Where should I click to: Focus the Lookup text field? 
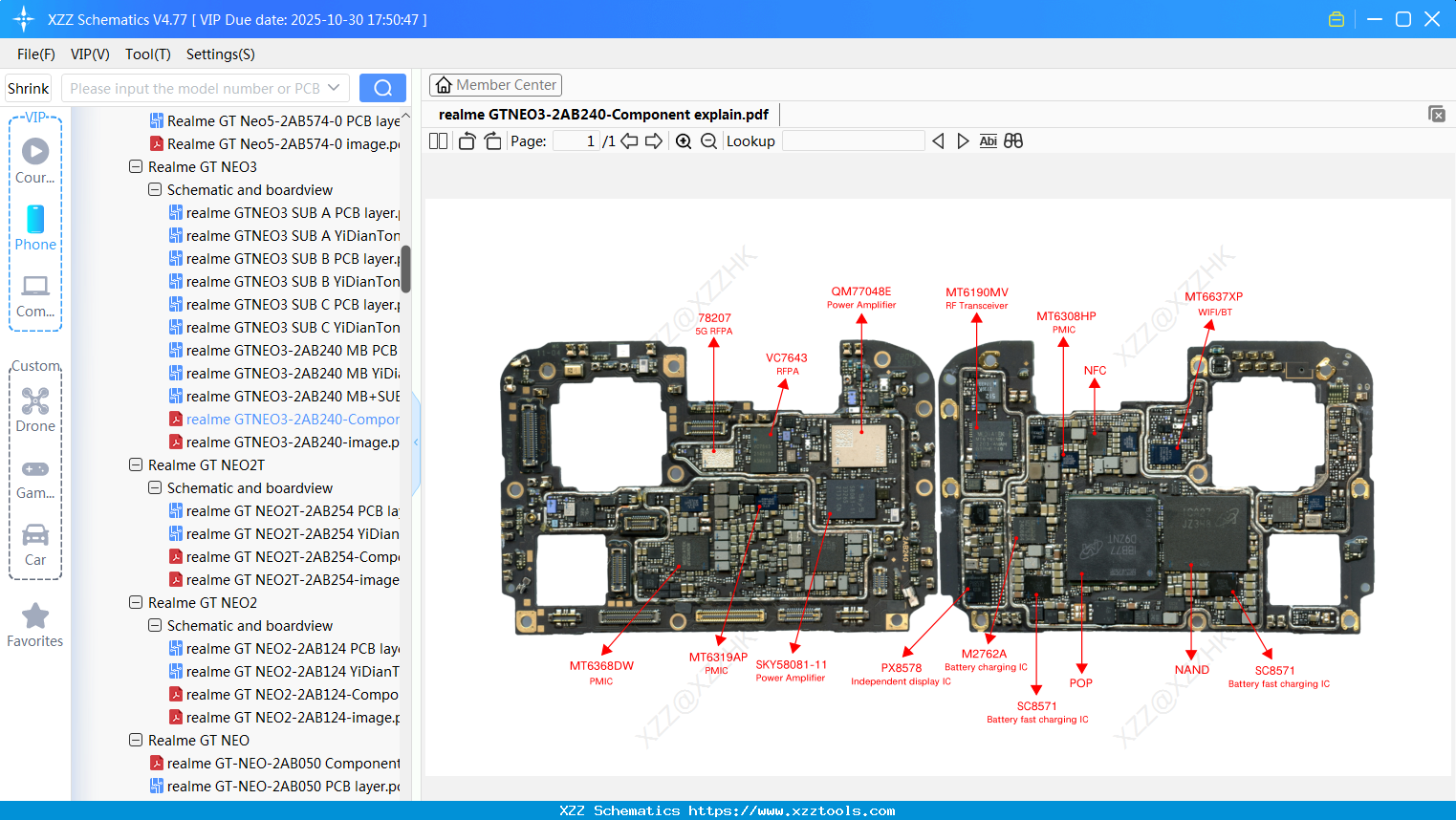pos(854,140)
